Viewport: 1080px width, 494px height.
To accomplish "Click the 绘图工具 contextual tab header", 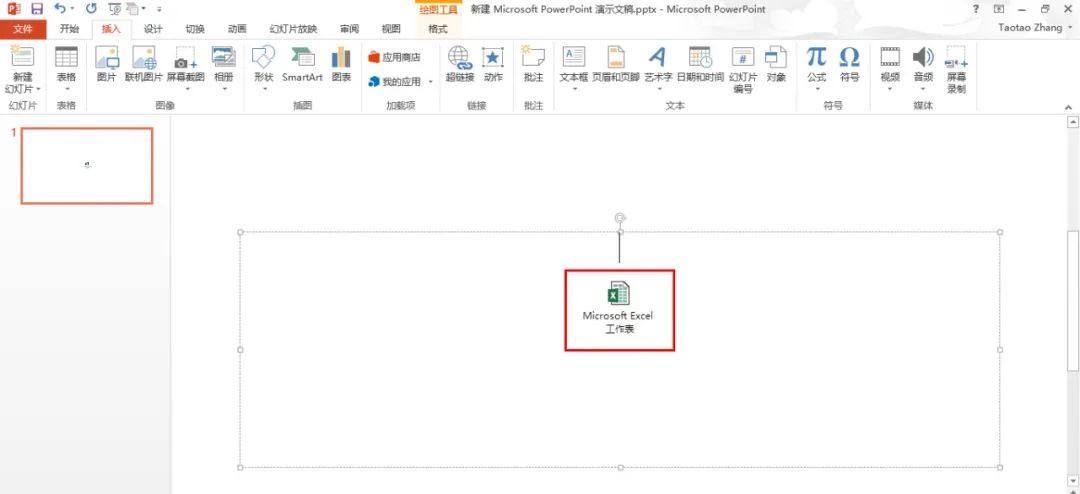I will 438,10.
